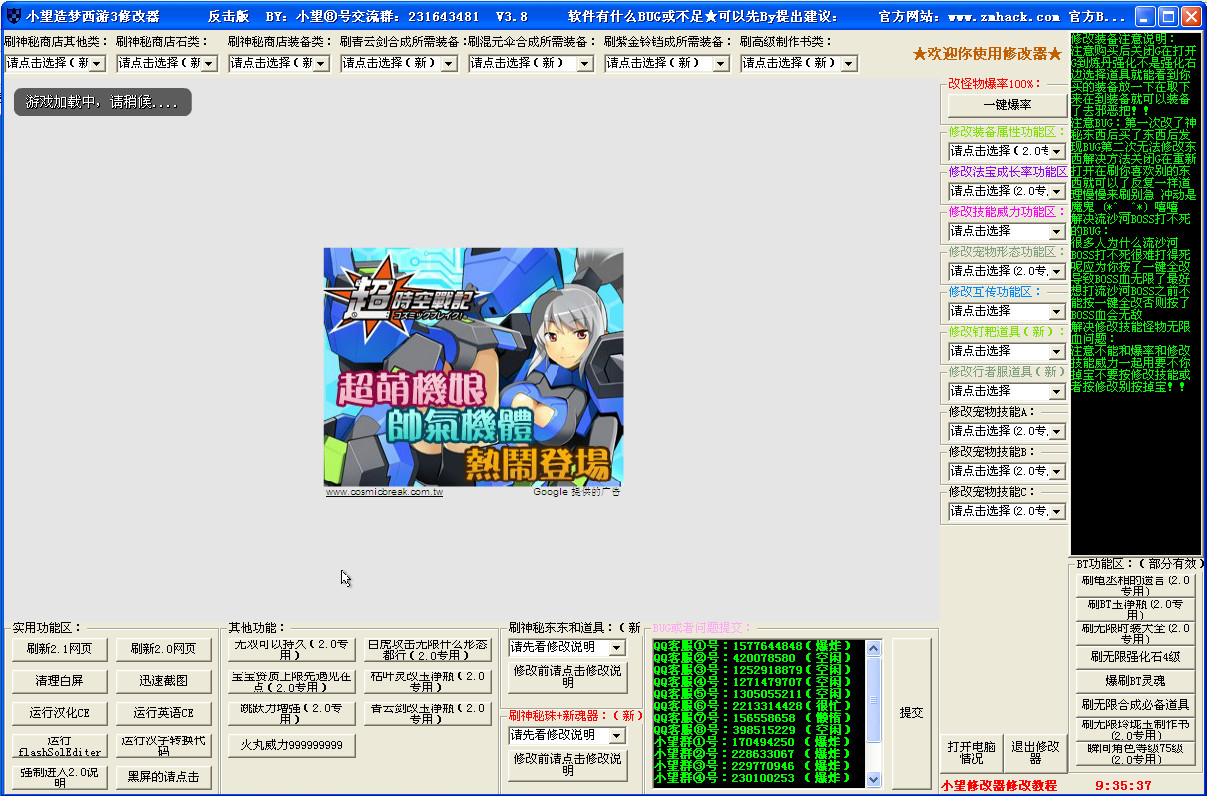Click the 爆刷BT灵魂 button
1207x796 pixels.
[1135, 681]
